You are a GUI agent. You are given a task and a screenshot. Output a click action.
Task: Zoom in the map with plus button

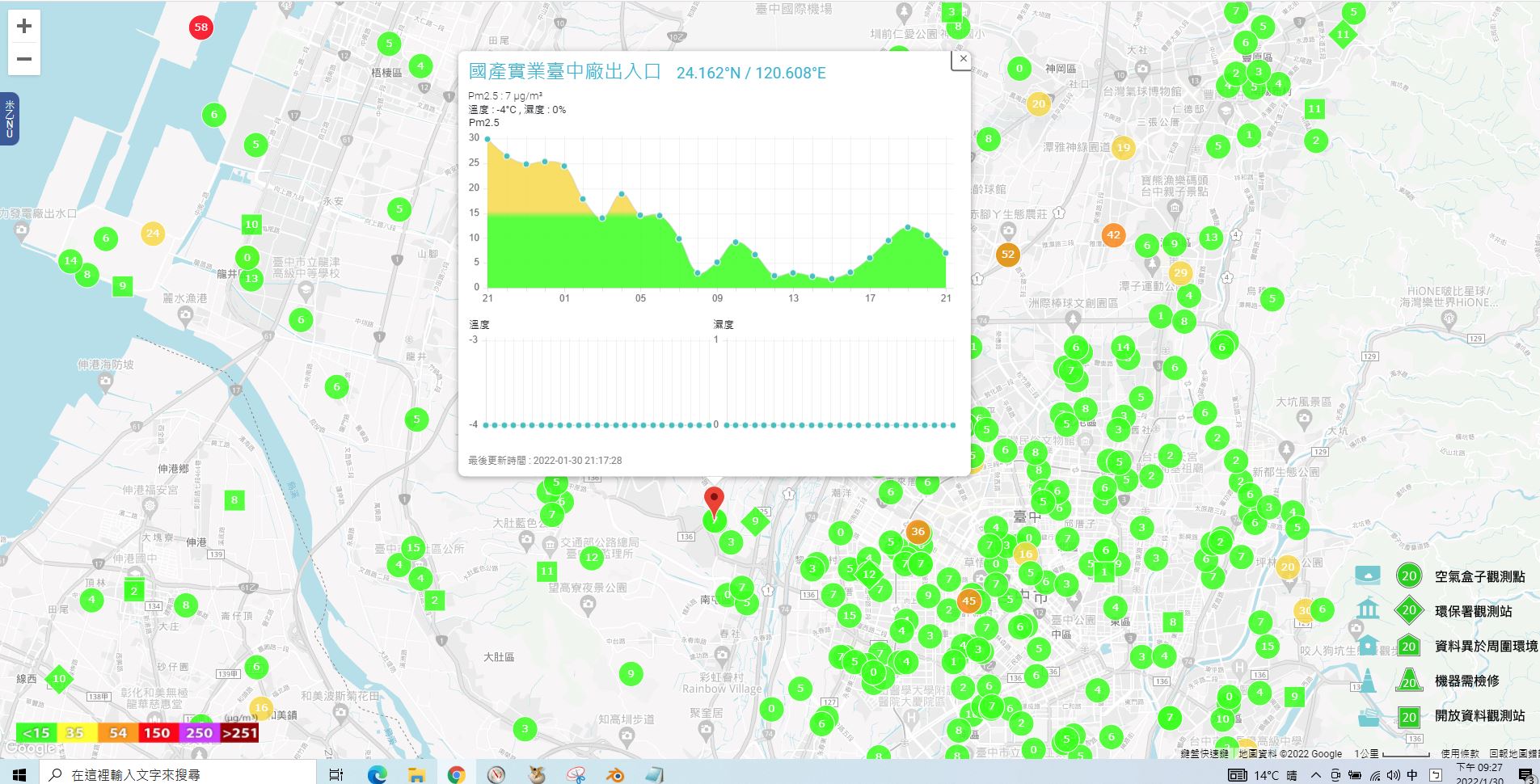point(24,26)
